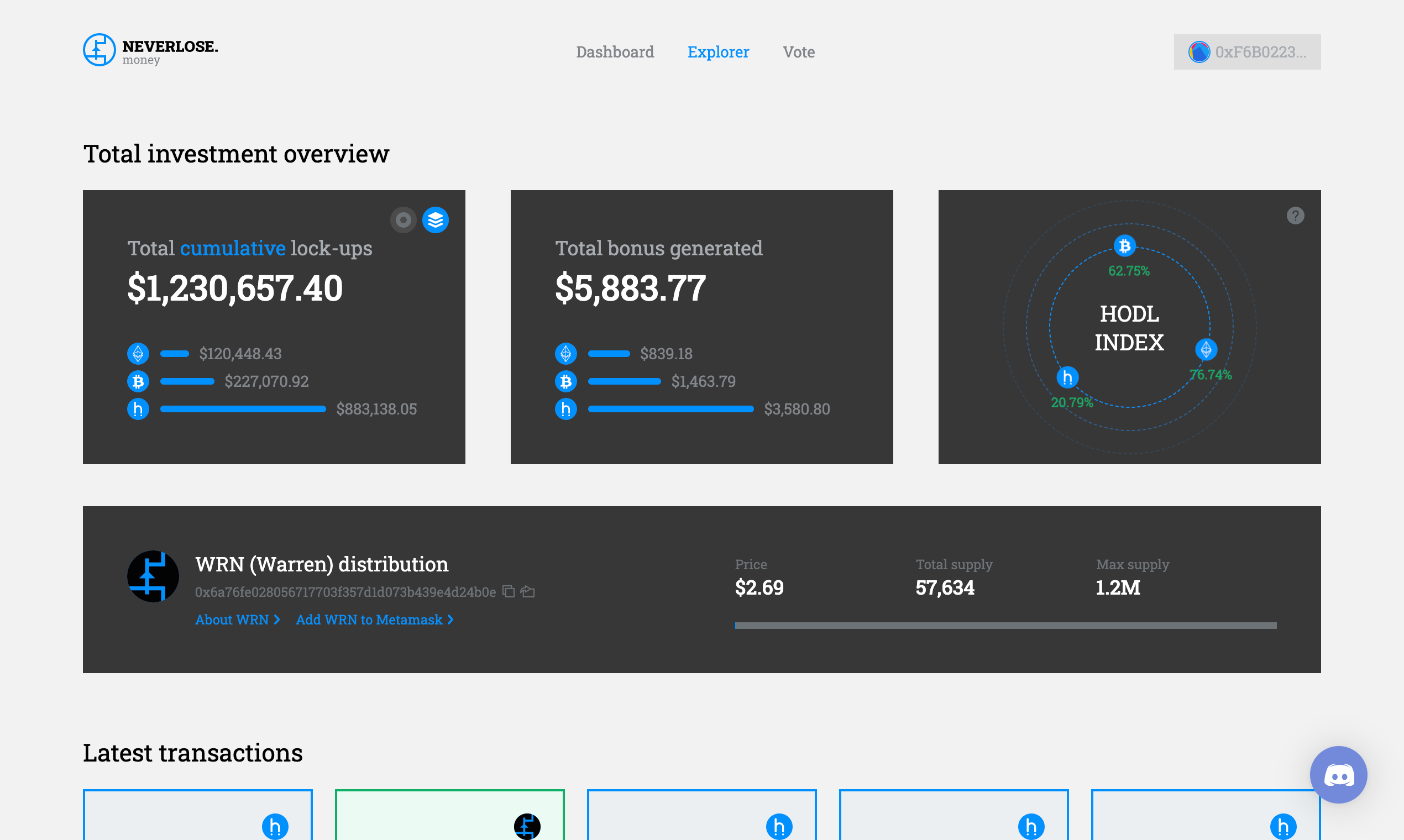
Task: Open the Discord chat bubble
Action: coord(1338,774)
